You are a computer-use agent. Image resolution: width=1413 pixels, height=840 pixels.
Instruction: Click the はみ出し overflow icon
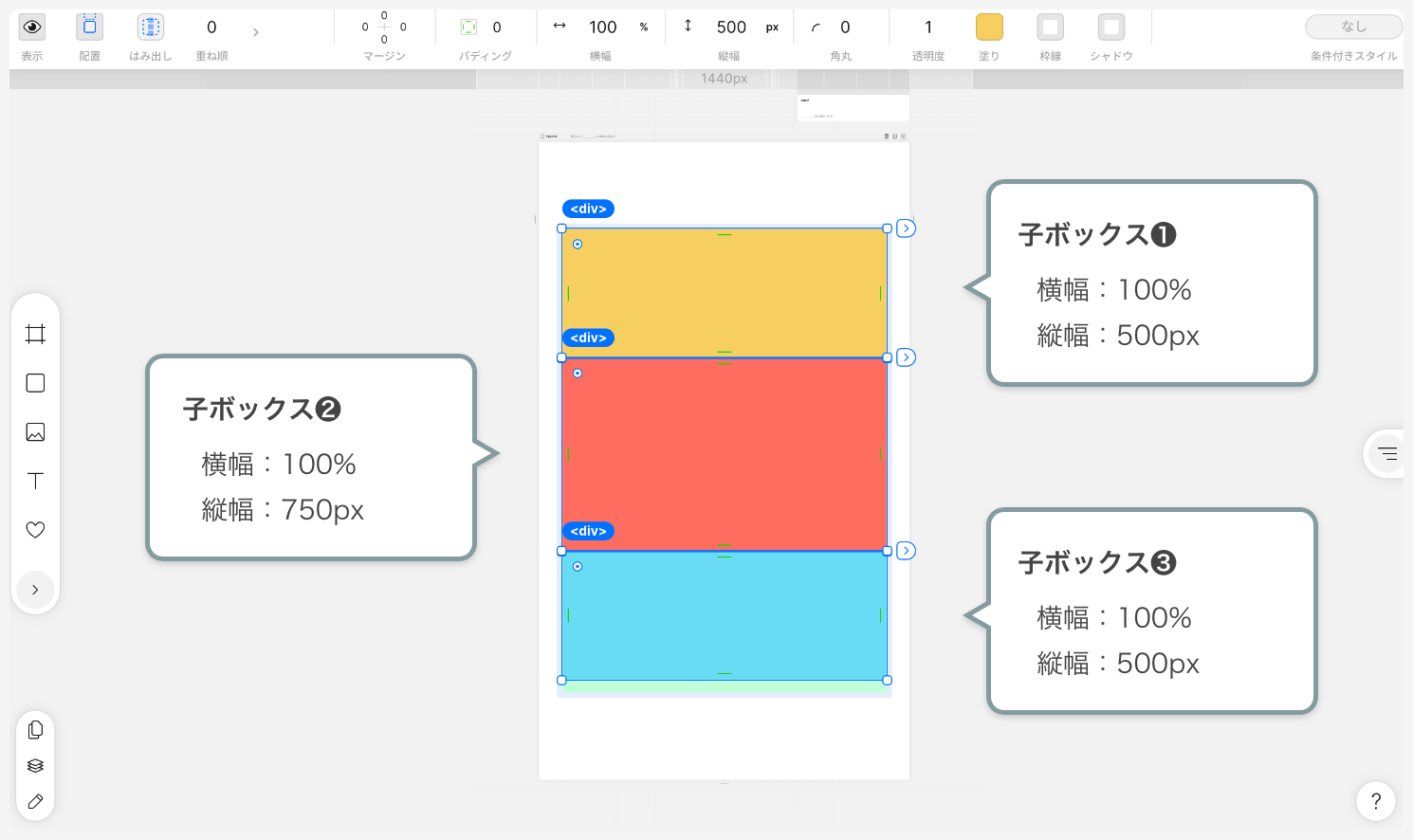coord(150,27)
